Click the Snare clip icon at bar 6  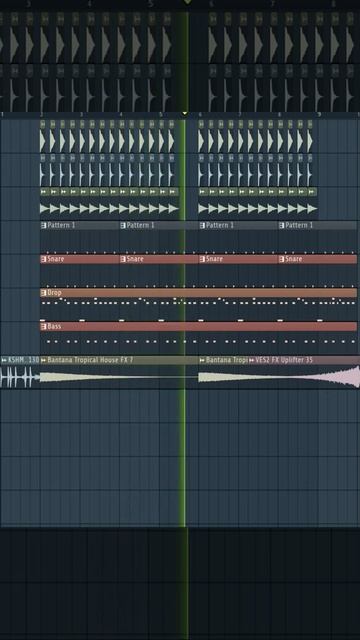point(202,259)
